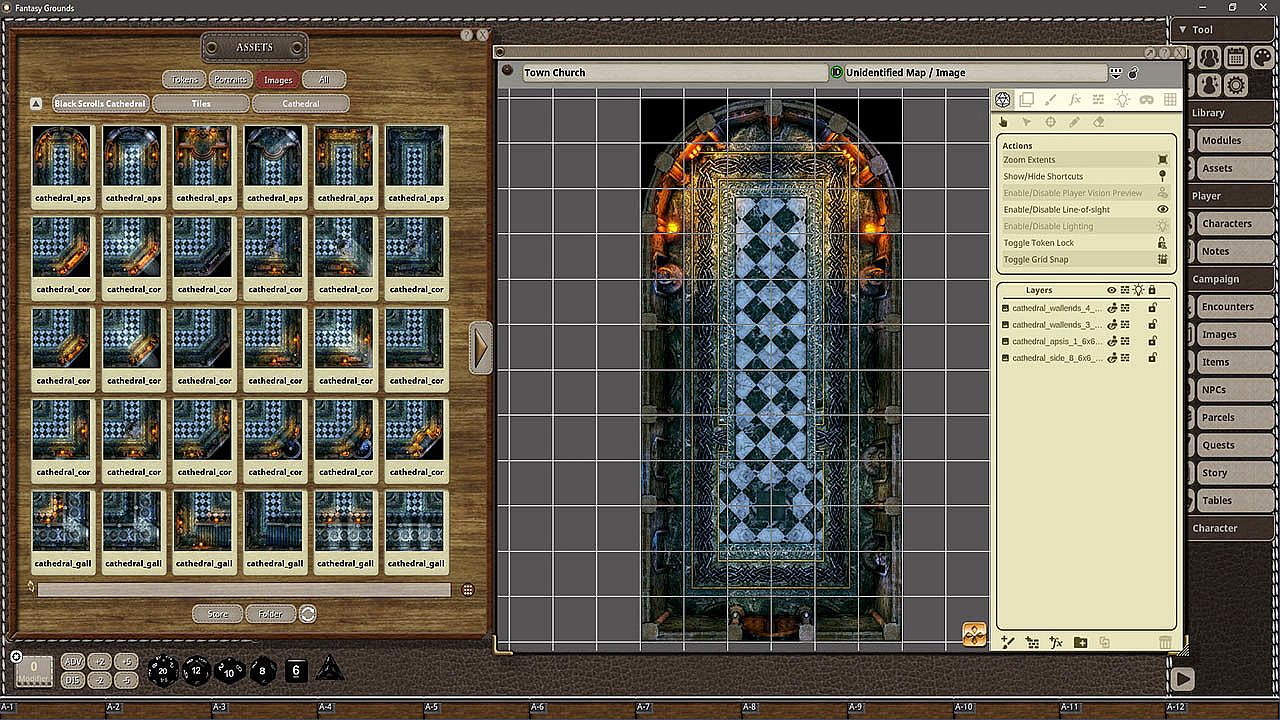Open the grid settings tool
Image resolution: width=1280 pixels, height=720 pixels.
(1169, 100)
